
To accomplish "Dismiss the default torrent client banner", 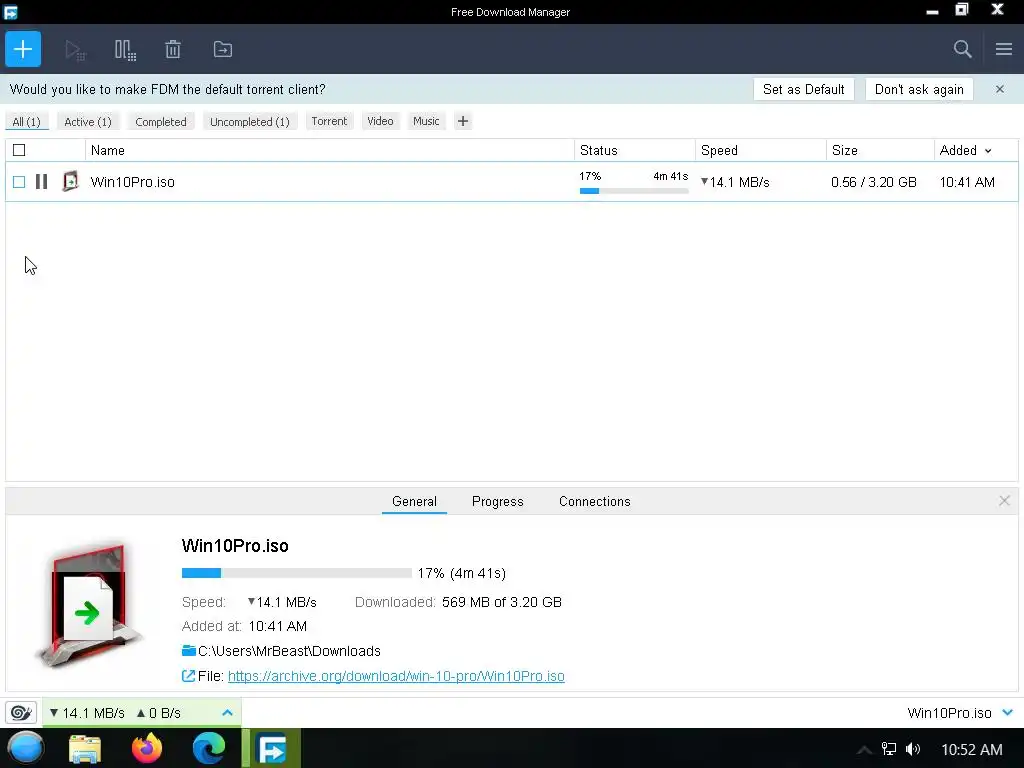I will (x=1000, y=89).
